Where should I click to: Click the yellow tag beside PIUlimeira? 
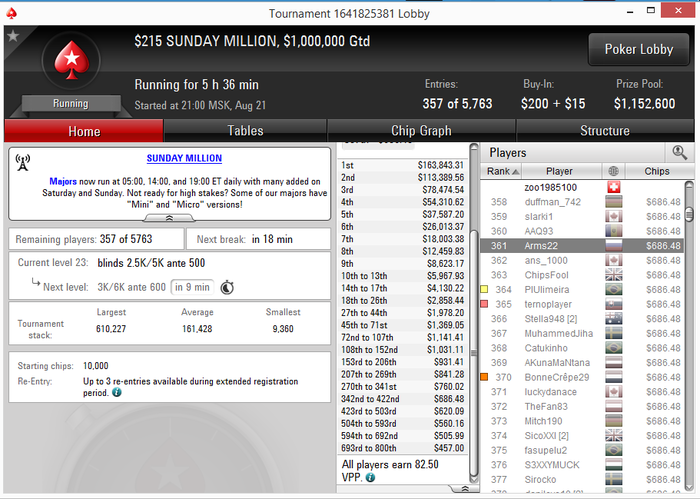(484, 289)
